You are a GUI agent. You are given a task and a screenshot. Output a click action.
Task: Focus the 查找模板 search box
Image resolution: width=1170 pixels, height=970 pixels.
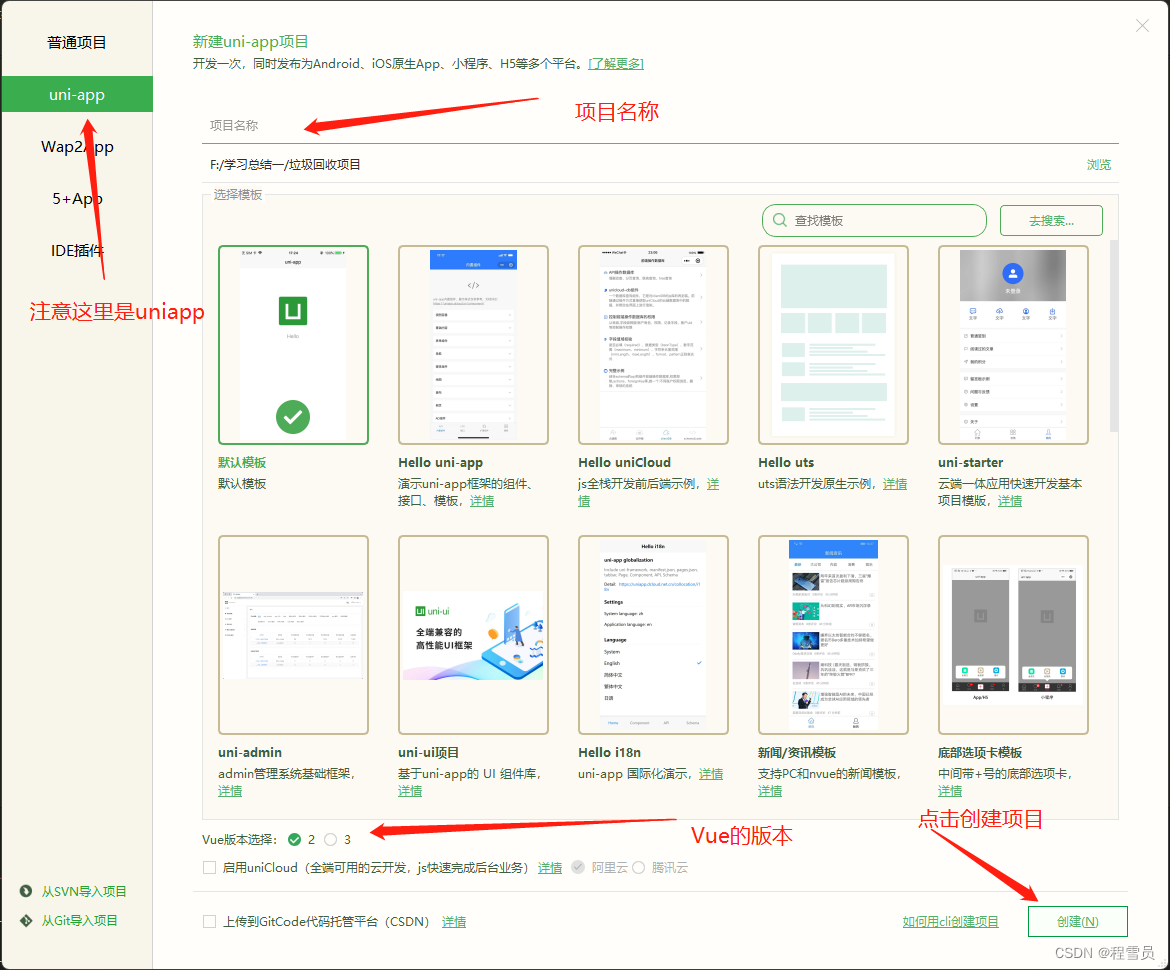[874, 220]
